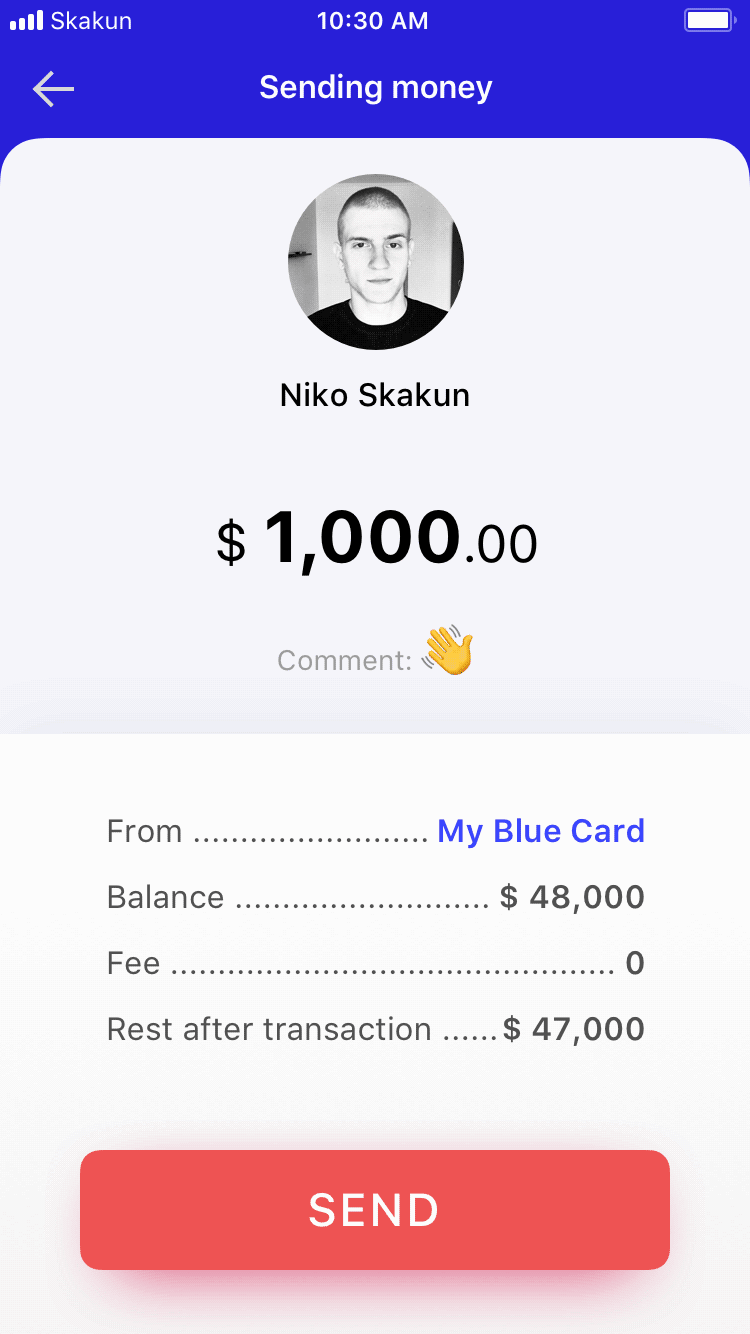750x1334 pixels.
Task: Tap the cellular signal bars icon
Action: [26, 21]
